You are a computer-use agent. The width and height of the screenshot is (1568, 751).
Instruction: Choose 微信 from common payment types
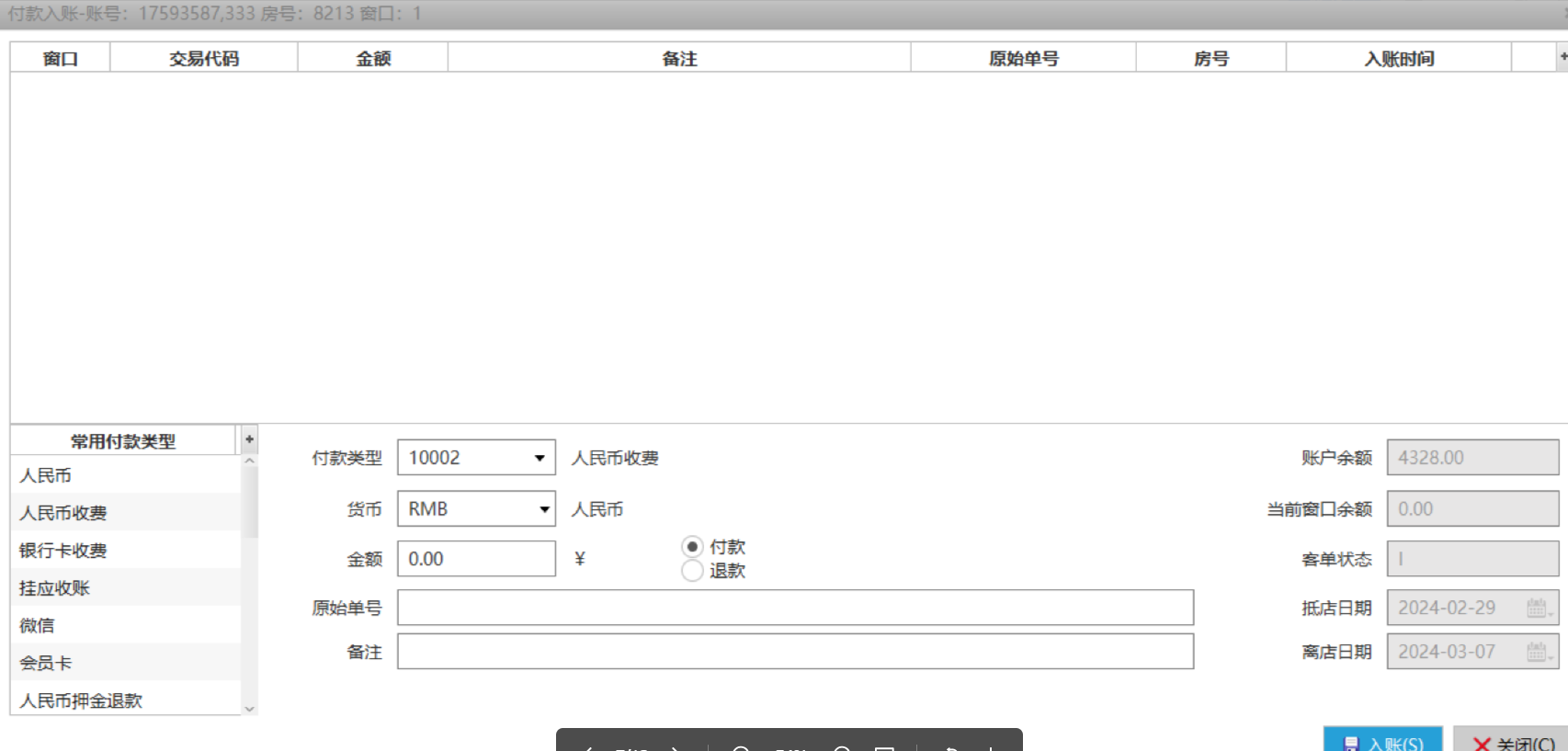pos(37,625)
